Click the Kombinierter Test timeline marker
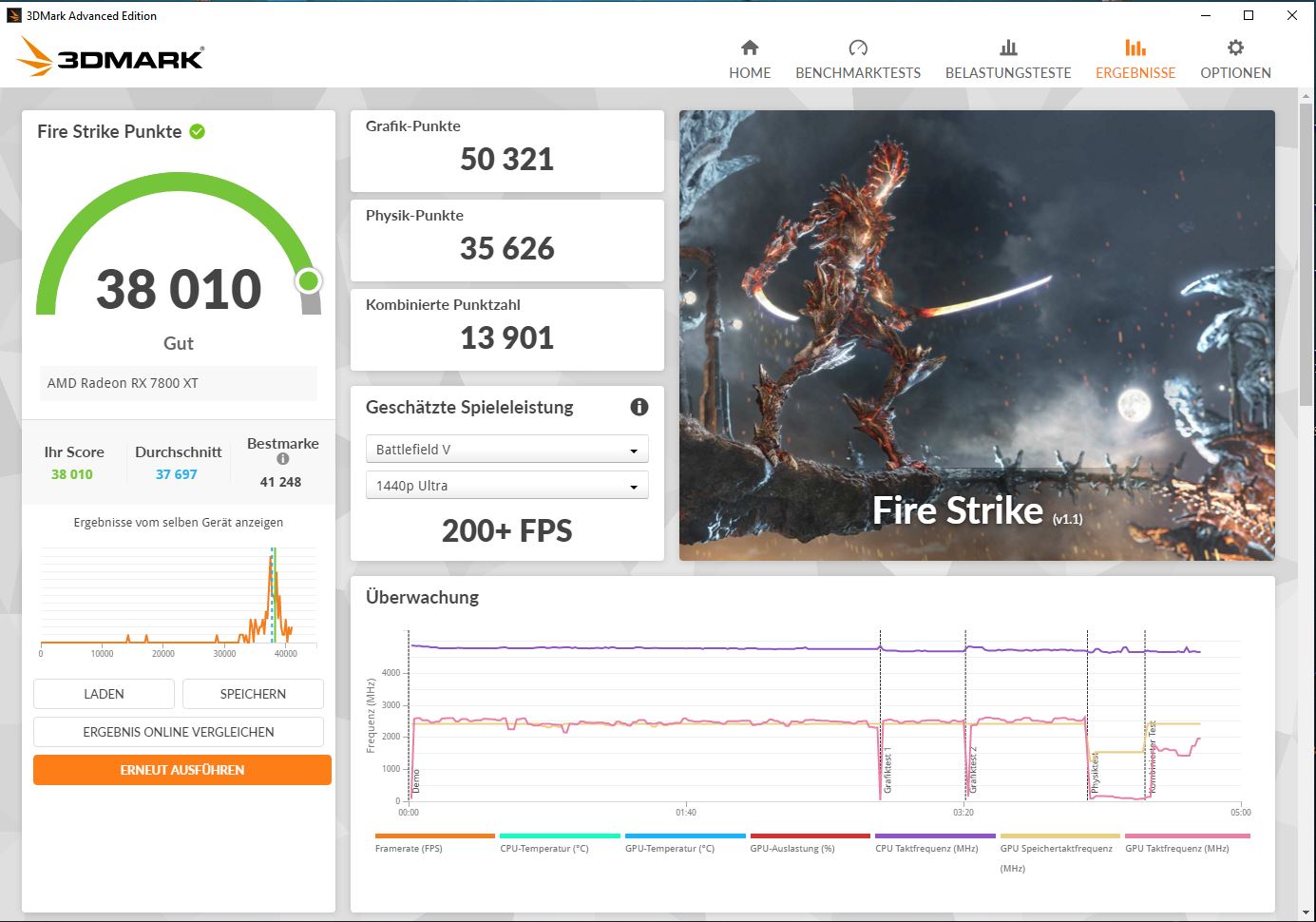1316x922 pixels. point(1152,758)
